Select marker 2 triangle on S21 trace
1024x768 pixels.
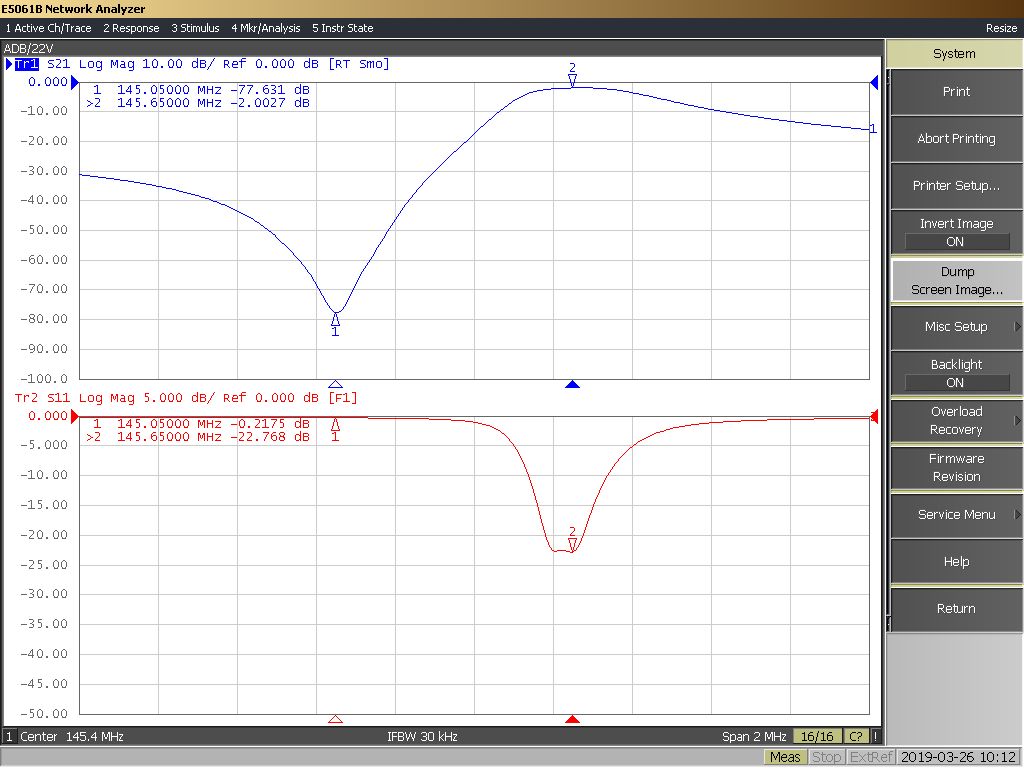click(573, 80)
